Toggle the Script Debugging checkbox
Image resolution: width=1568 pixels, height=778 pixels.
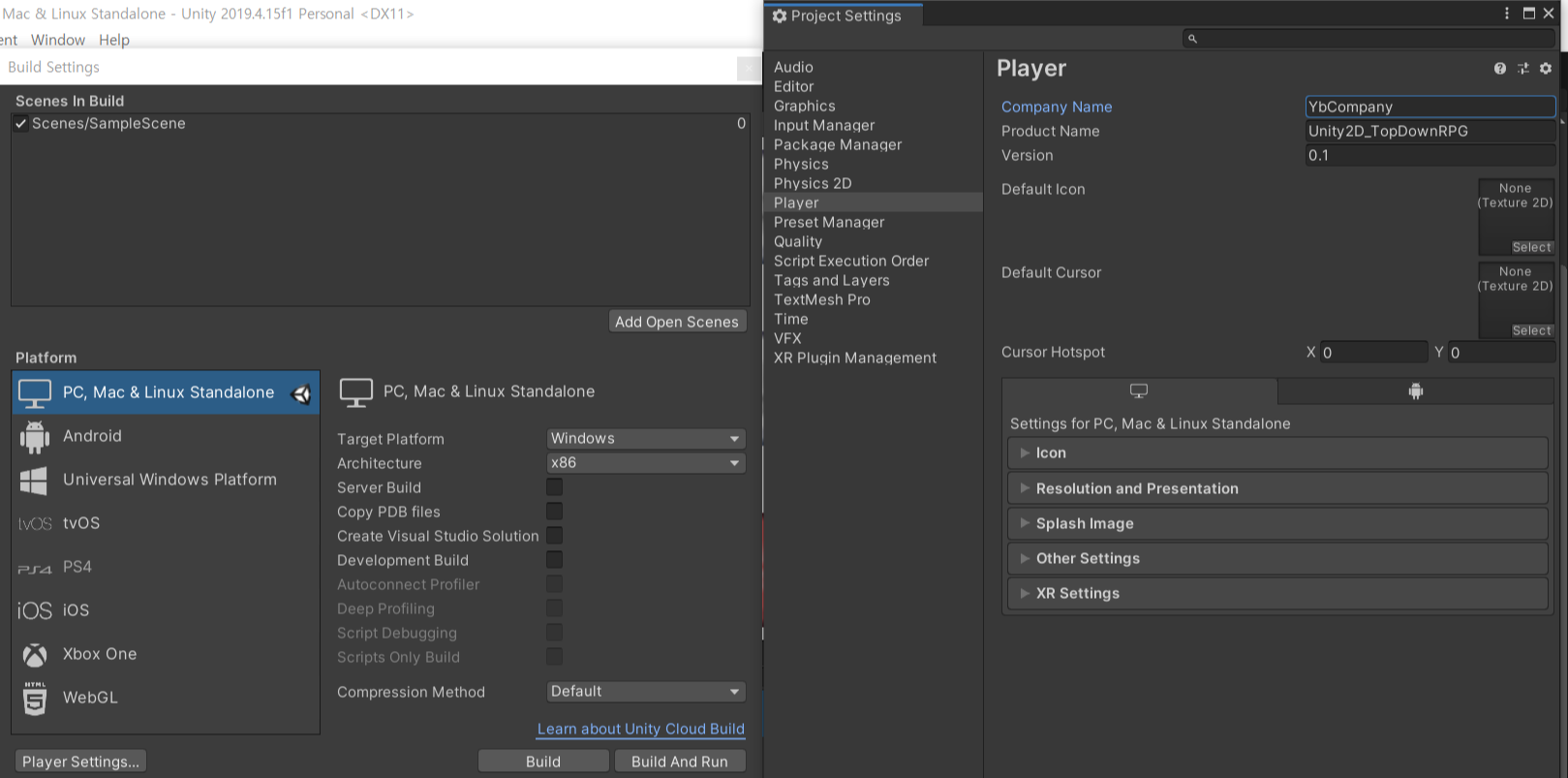[x=554, y=633]
